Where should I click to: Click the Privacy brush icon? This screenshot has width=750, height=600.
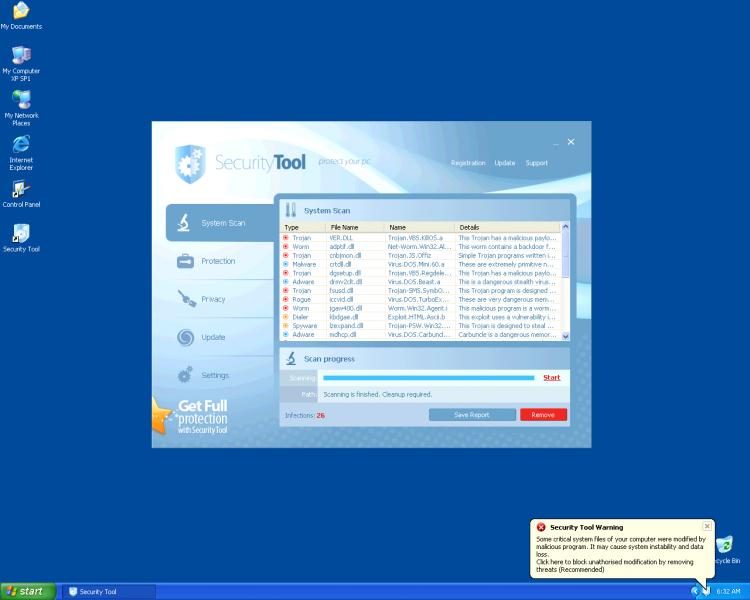pos(187,299)
